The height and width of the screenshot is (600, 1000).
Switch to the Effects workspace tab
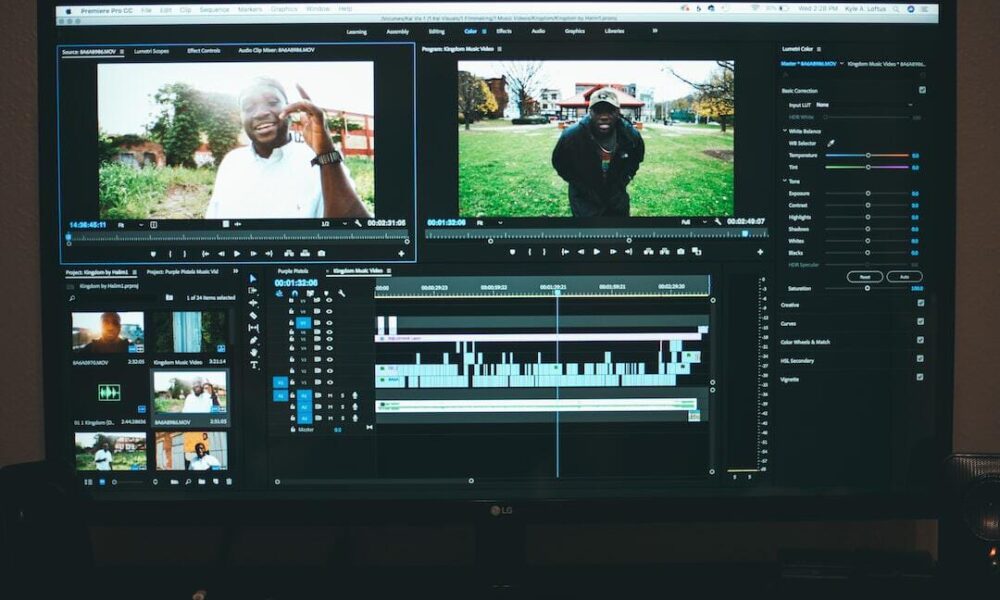pos(504,31)
